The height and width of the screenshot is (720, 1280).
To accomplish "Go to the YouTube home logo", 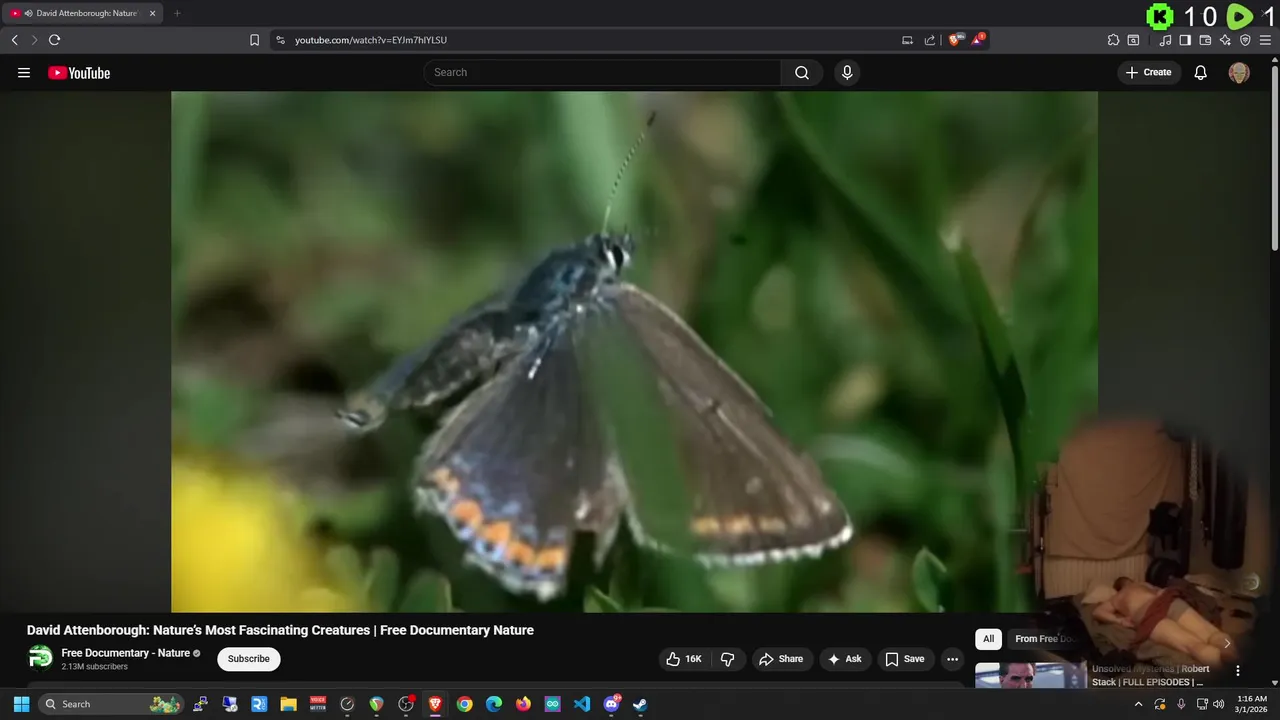I will 79,73.
